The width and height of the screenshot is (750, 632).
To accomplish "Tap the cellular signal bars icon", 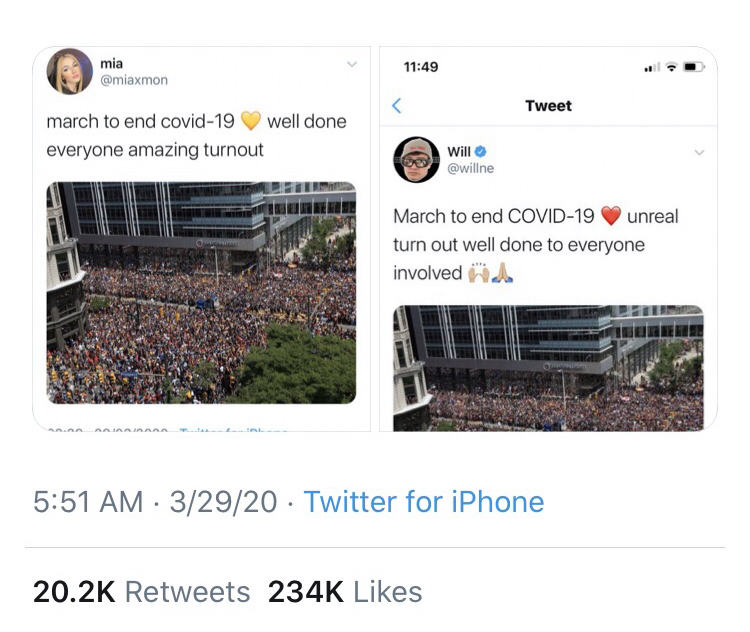I will (x=652, y=67).
